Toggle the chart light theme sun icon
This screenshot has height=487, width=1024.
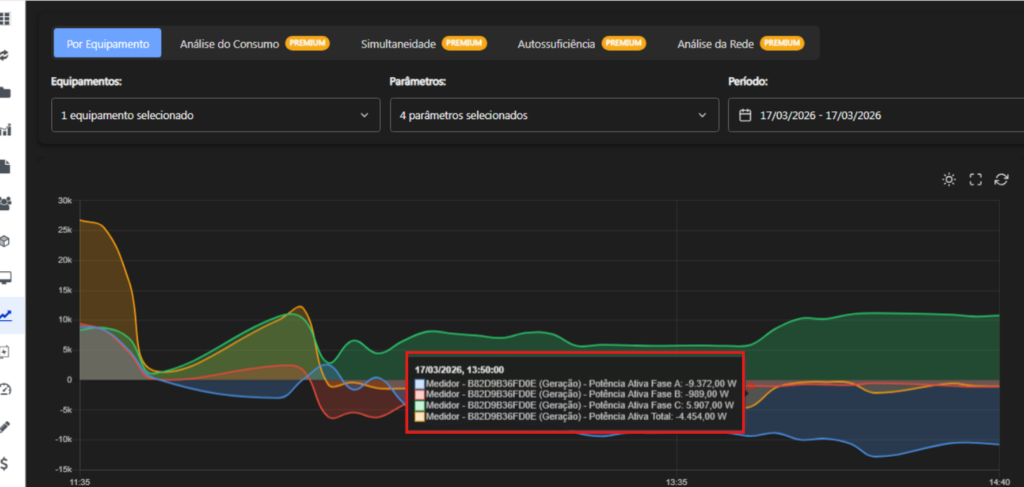click(x=949, y=180)
